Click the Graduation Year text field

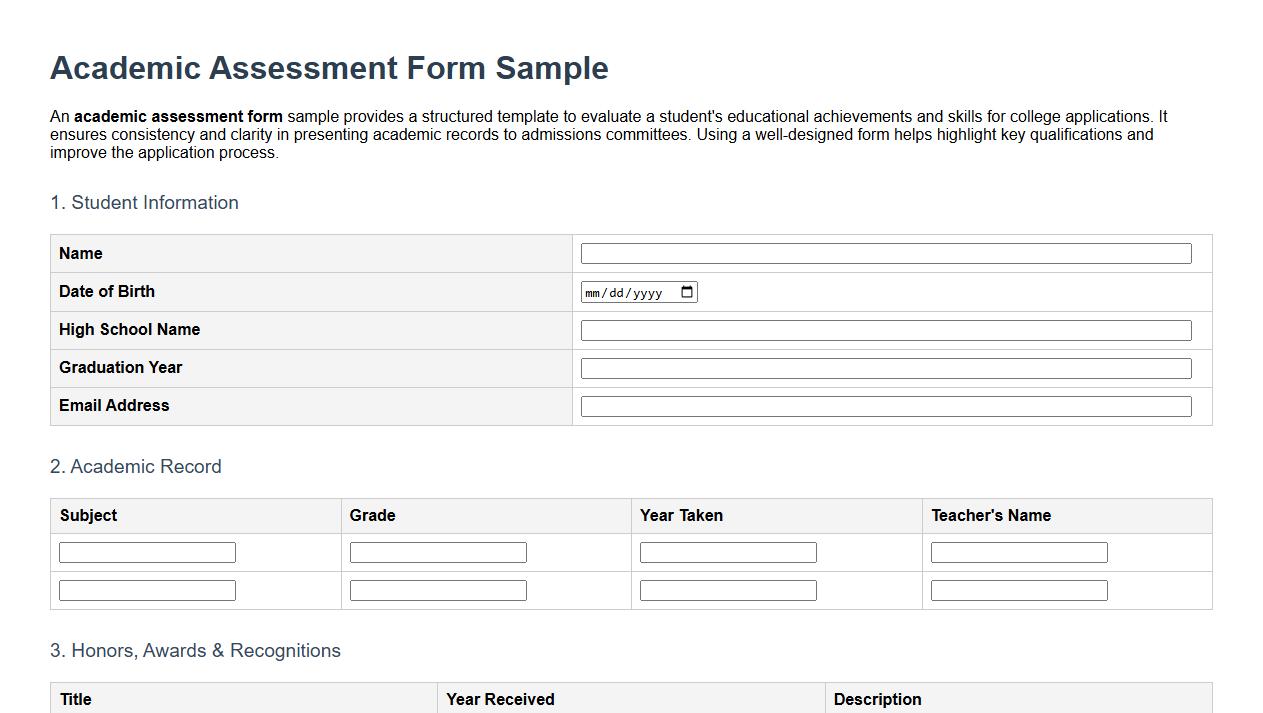pos(885,367)
